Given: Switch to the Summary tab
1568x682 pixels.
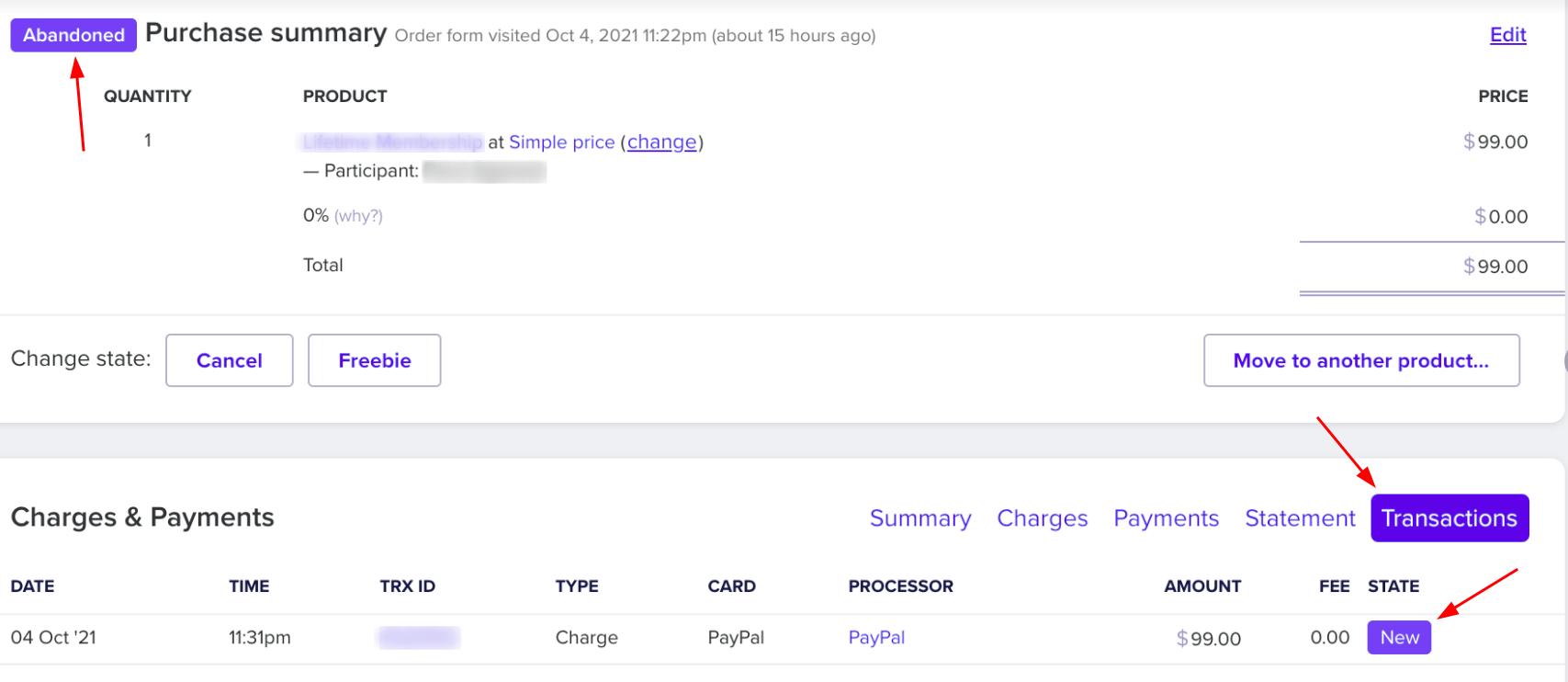Looking at the screenshot, I should (x=920, y=518).
